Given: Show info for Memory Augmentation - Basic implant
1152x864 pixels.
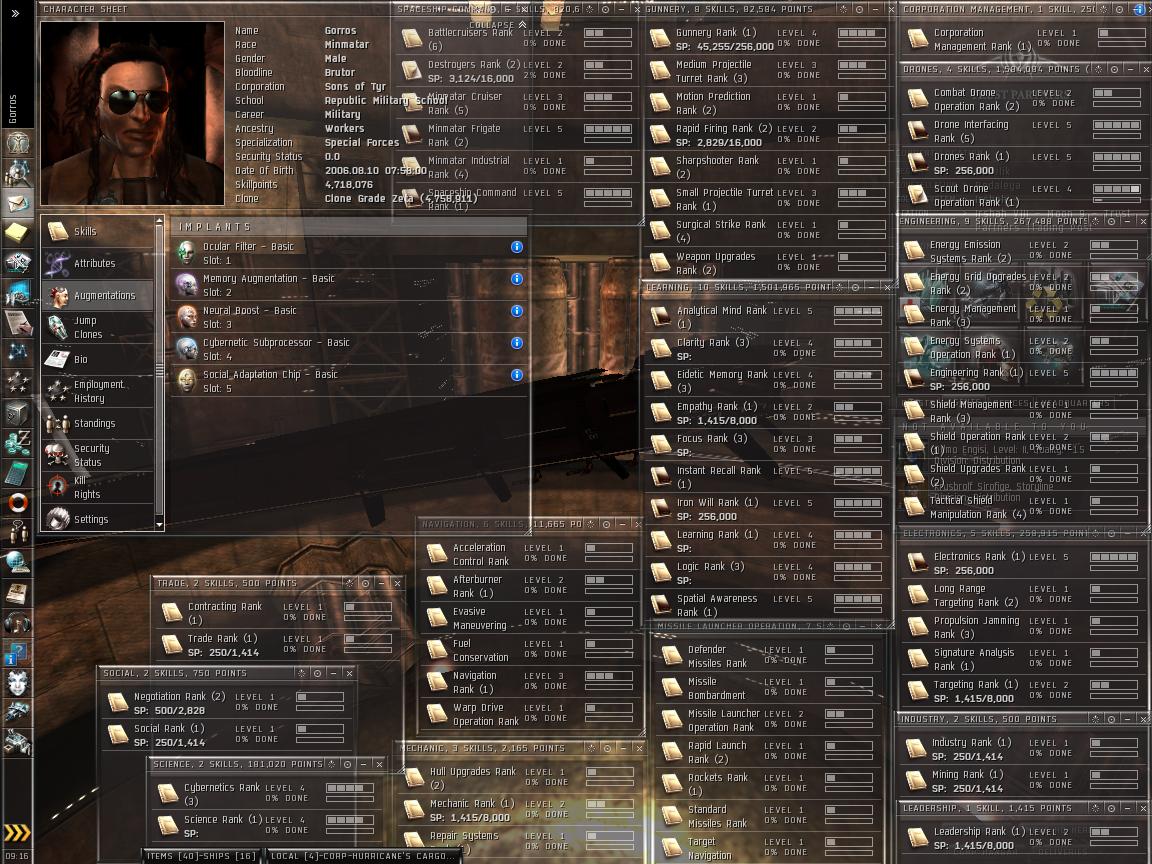Looking at the screenshot, I should click(517, 279).
